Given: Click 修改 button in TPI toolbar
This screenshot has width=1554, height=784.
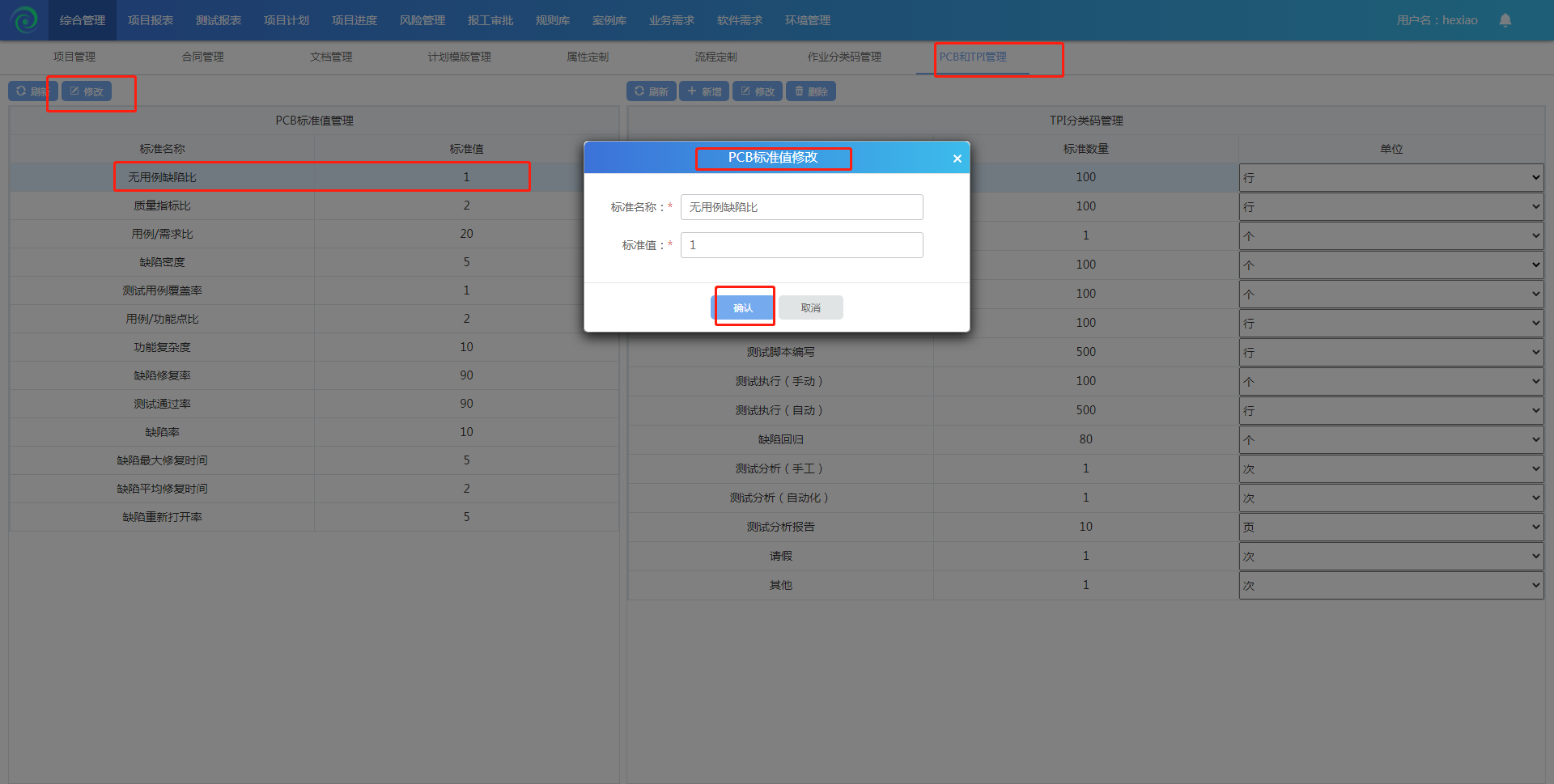Looking at the screenshot, I should coord(757,91).
